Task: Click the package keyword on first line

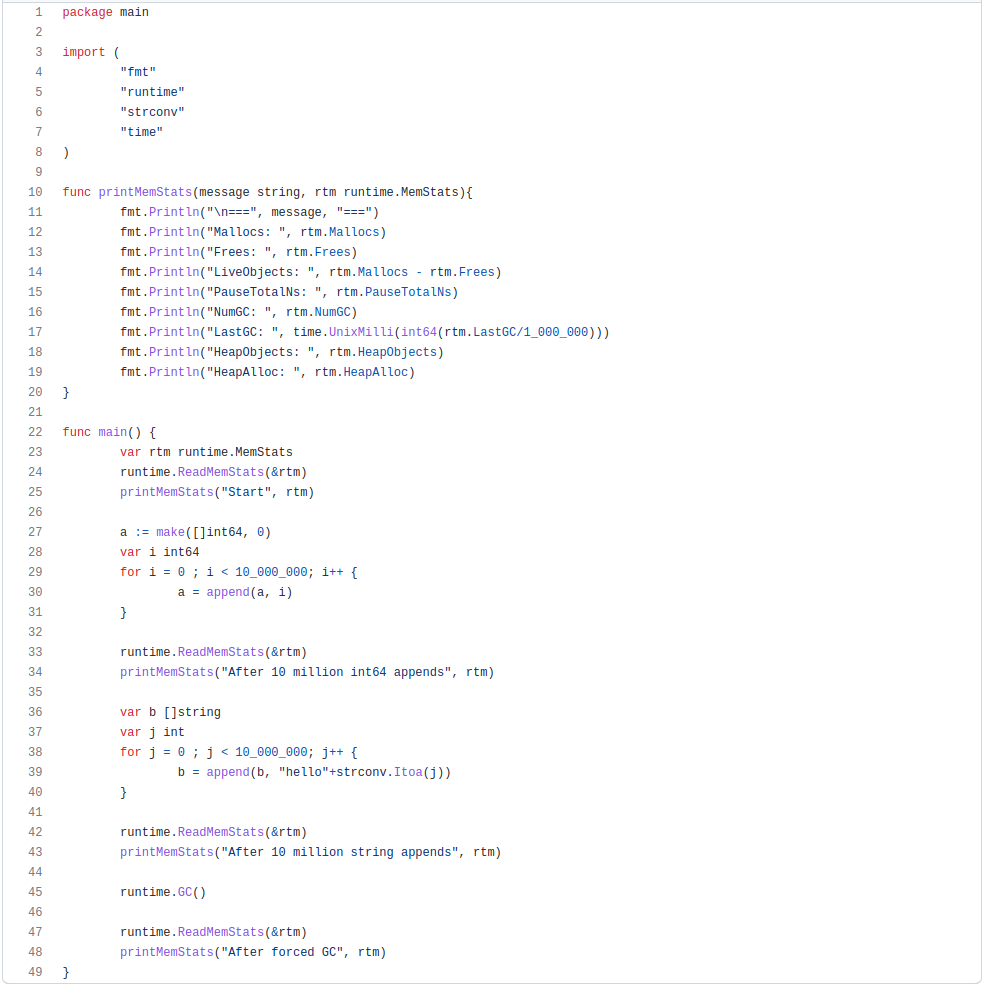Action: coord(87,12)
